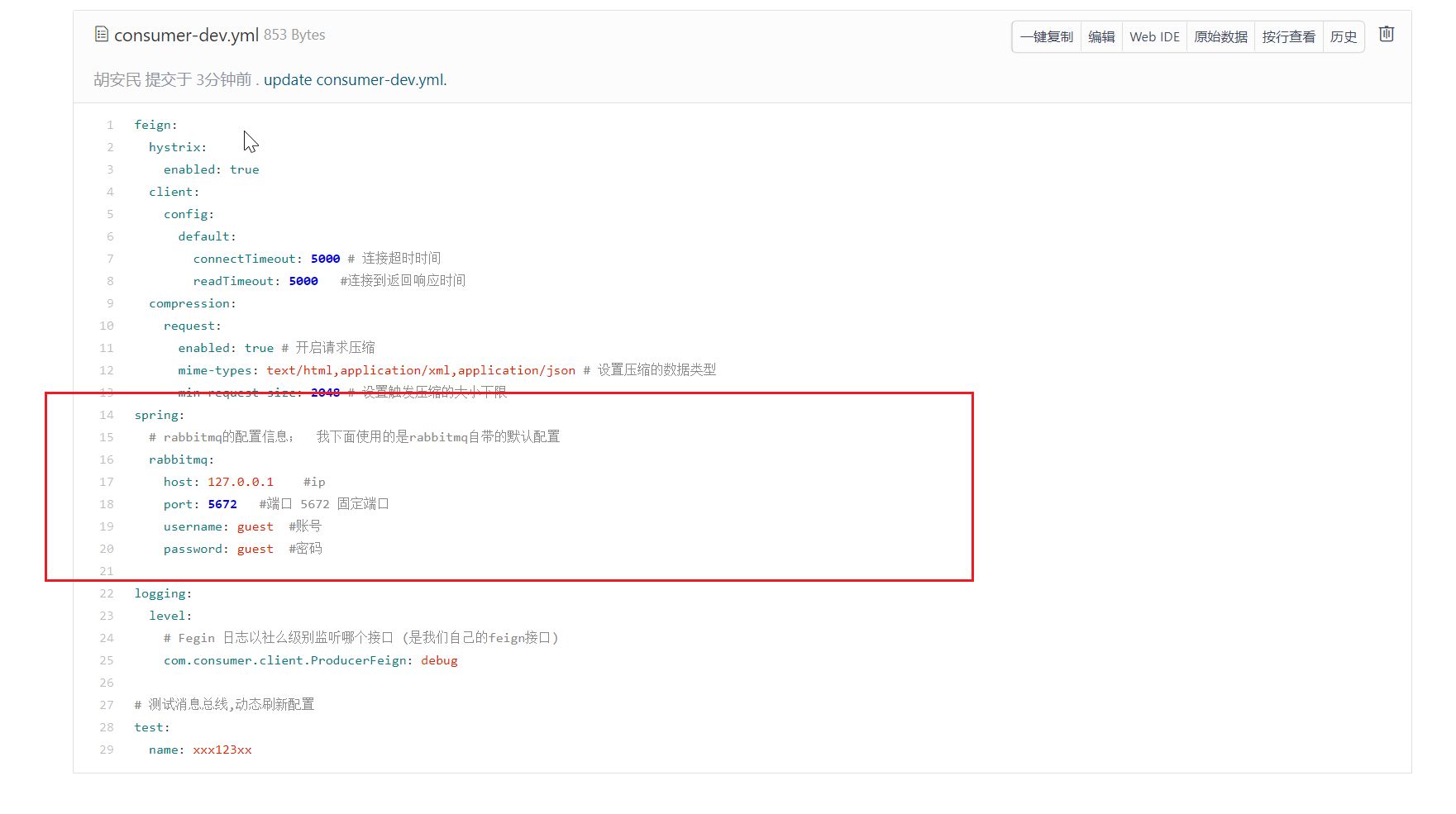Image resolution: width=1456 pixels, height=814 pixels.
Task: Select line number 29
Action: [107, 750]
